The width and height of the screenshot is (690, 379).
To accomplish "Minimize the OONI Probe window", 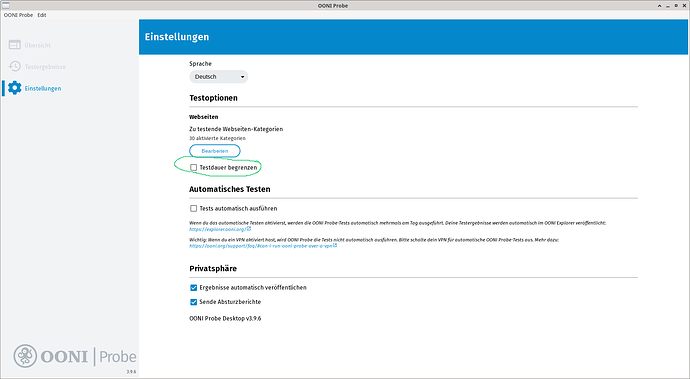I will click(668, 6).
